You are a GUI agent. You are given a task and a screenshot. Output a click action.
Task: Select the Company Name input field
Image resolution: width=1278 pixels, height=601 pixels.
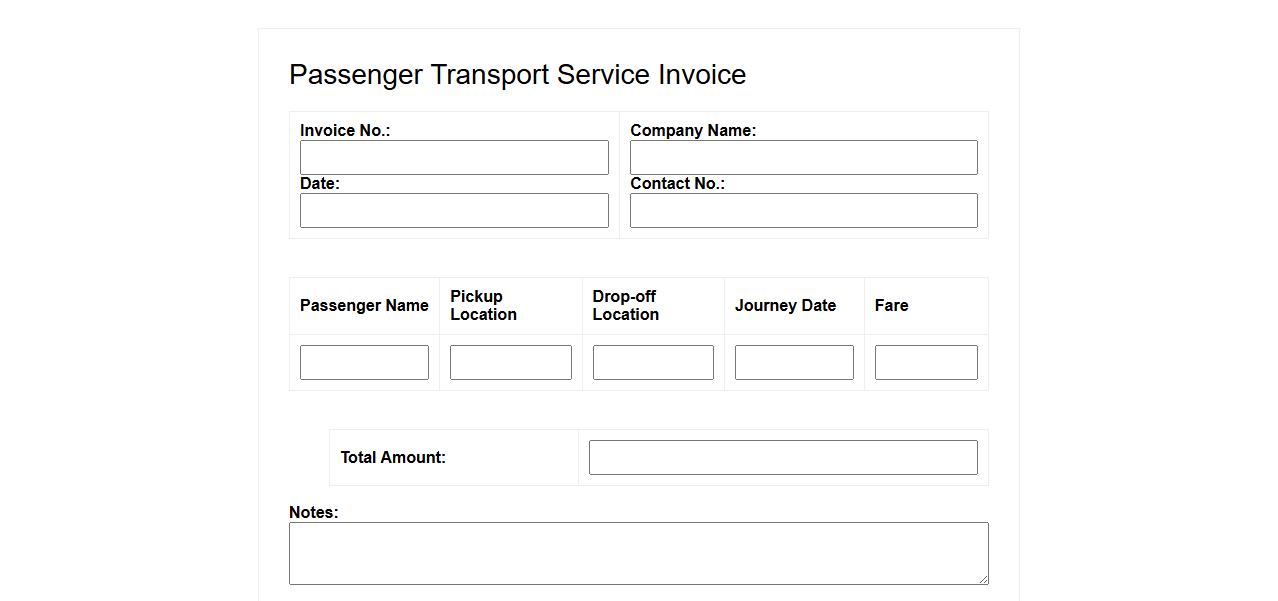pos(803,158)
